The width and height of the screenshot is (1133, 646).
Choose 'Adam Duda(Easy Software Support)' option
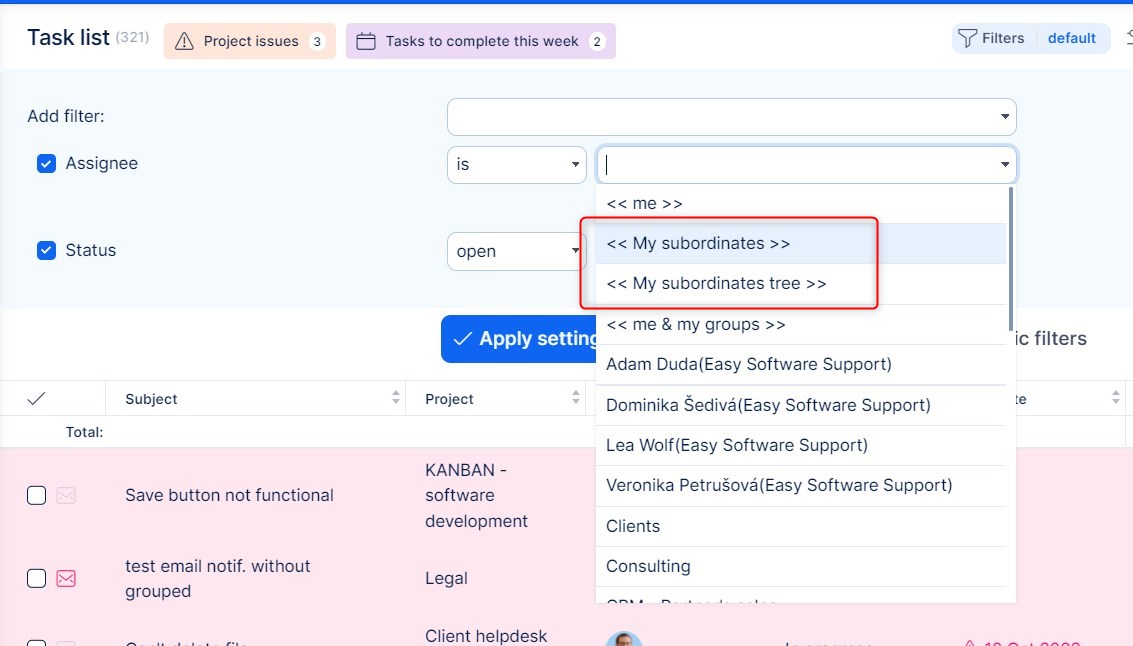click(748, 364)
